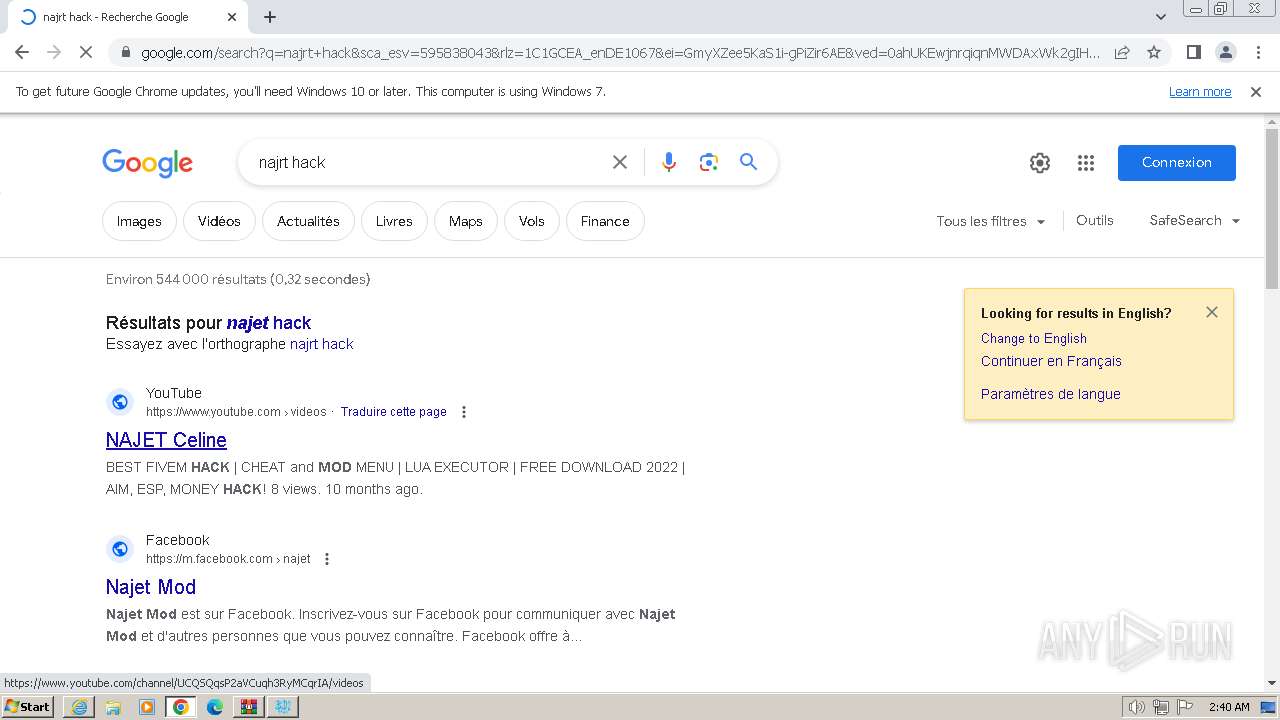Open Outils search tools
Viewport: 1280px width, 720px height.
[1095, 221]
